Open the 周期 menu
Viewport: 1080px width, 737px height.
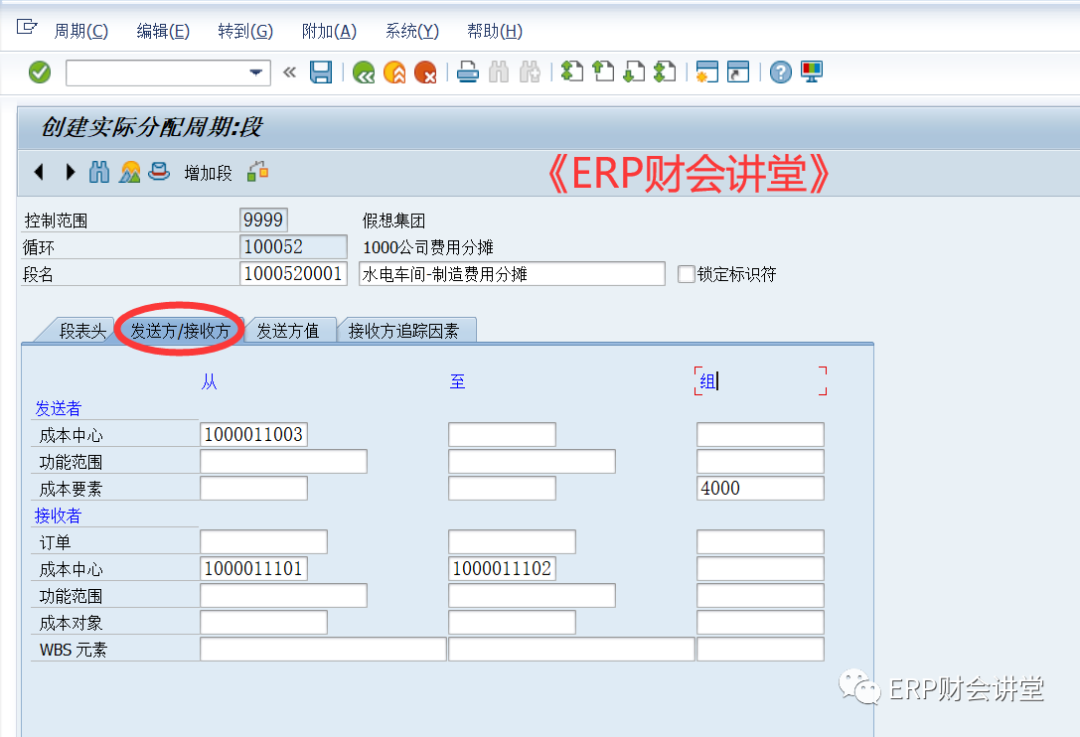(80, 31)
